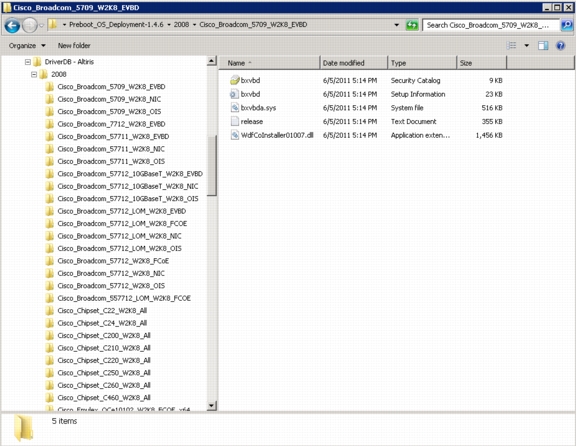The width and height of the screenshot is (578, 448).
Task: Select Cisco_Chipset_C460_W2K8_All folder
Action: pyautogui.click(x=104, y=398)
